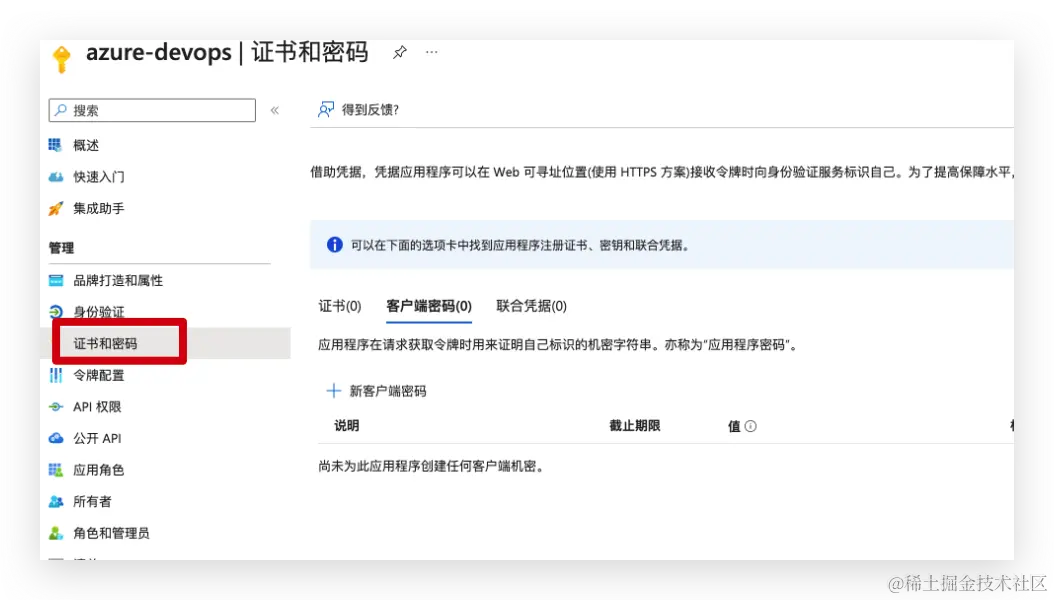Image resolution: width=1054 pixels, height=600 pixels.
Task: Click the 应用角色 grid icon
Action: pos(56,470)
